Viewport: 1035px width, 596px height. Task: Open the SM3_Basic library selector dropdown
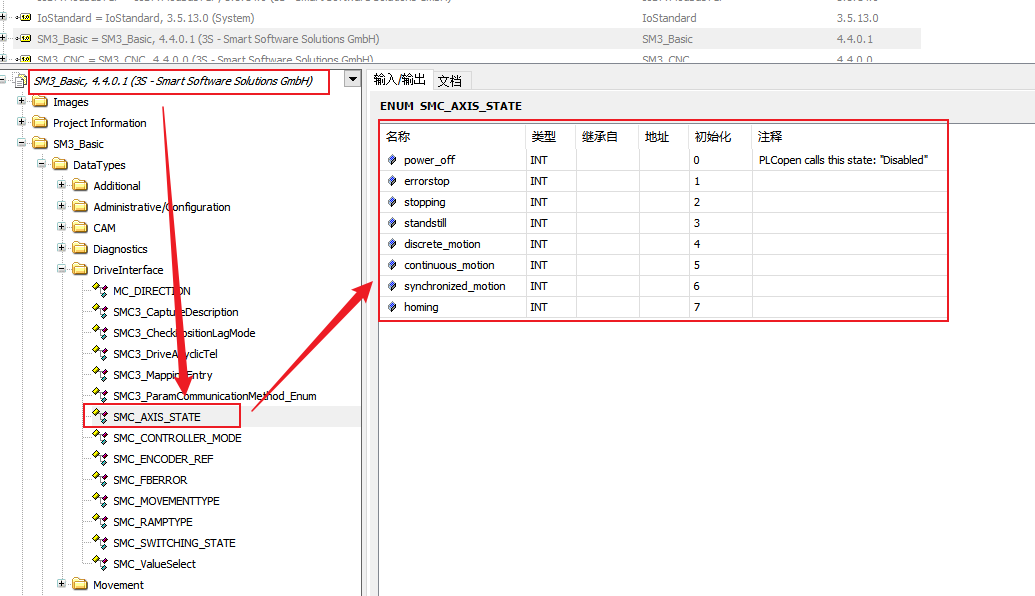tap(351, 80)
